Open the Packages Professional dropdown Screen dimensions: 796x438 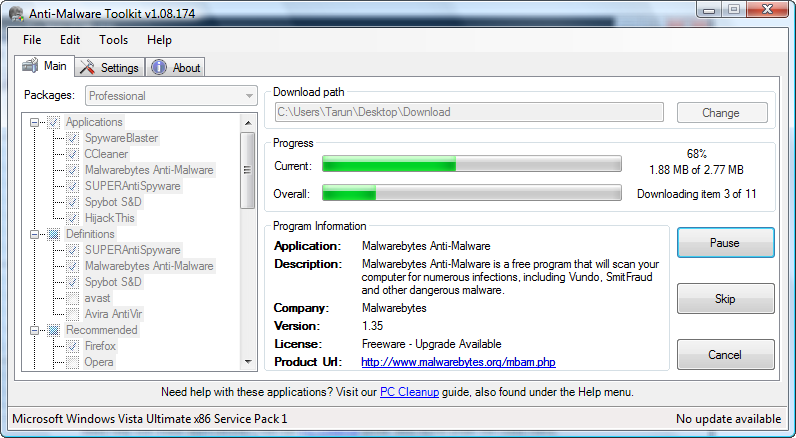tap(171, 96)
